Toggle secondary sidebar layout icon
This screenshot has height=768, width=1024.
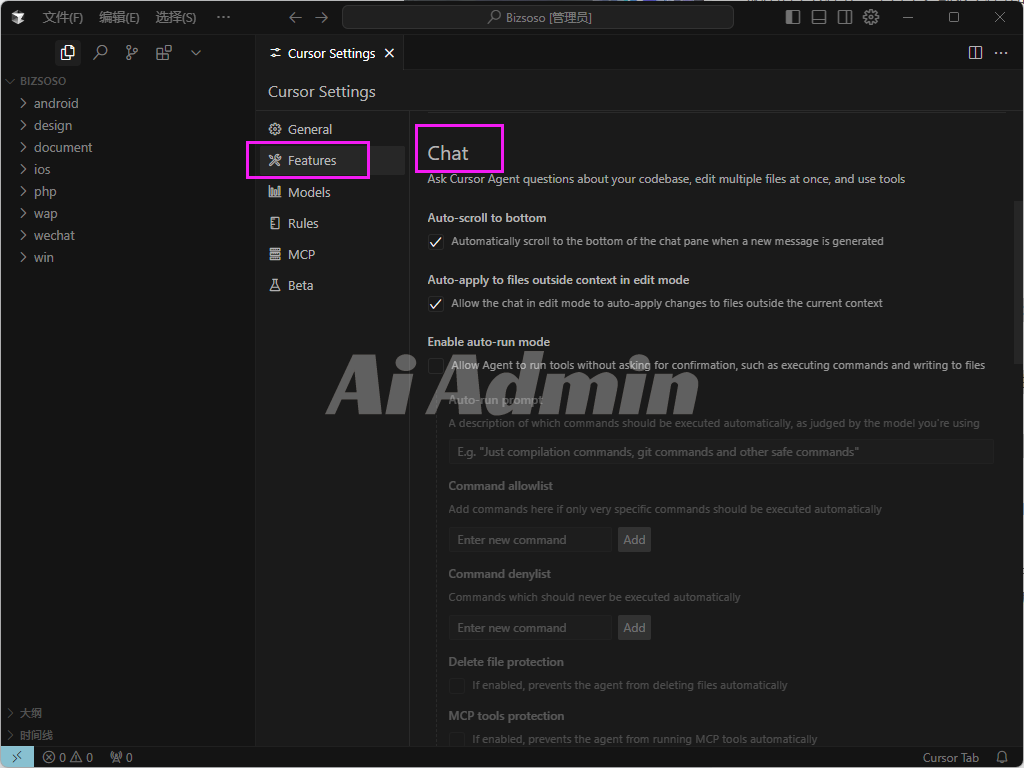[845, 18]
